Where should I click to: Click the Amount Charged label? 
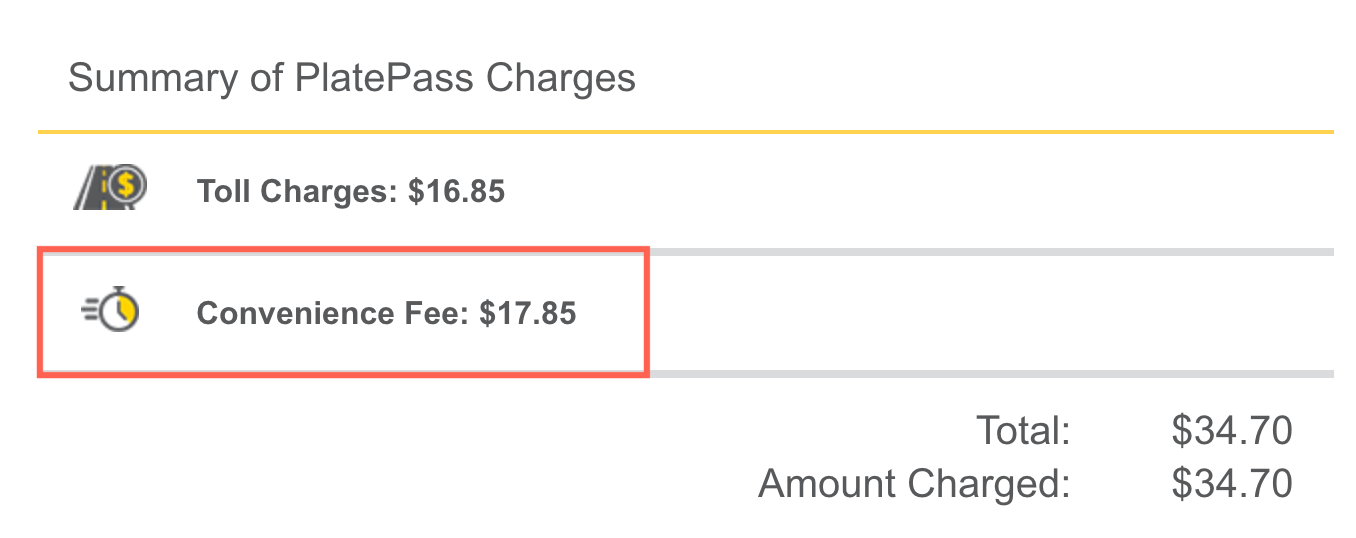(914, 484)
